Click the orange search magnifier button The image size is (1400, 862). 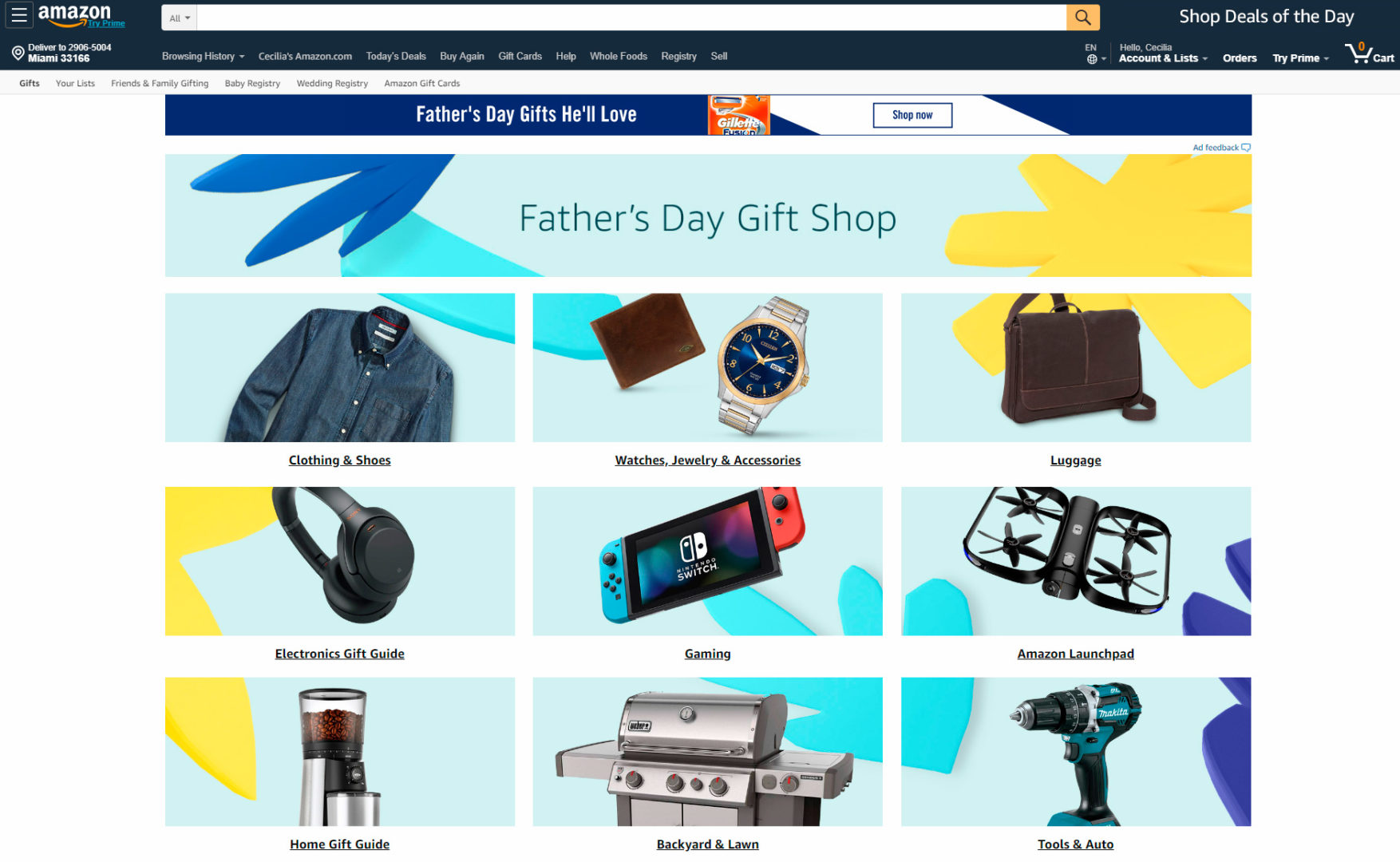pos(1082,18)
